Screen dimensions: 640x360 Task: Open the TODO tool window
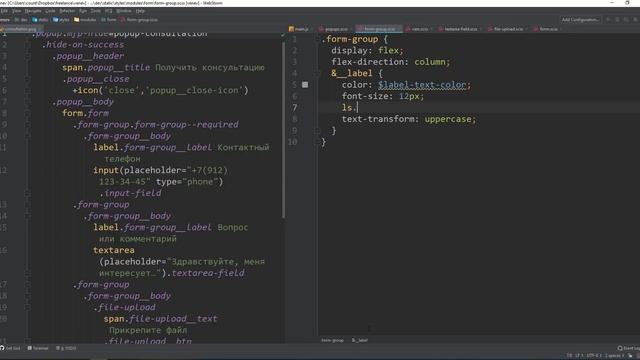[66, 348]
